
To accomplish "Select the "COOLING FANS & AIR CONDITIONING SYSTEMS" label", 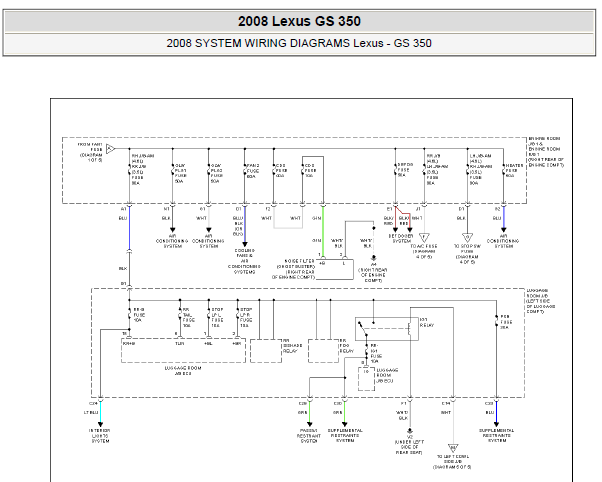I will point(245,261).
